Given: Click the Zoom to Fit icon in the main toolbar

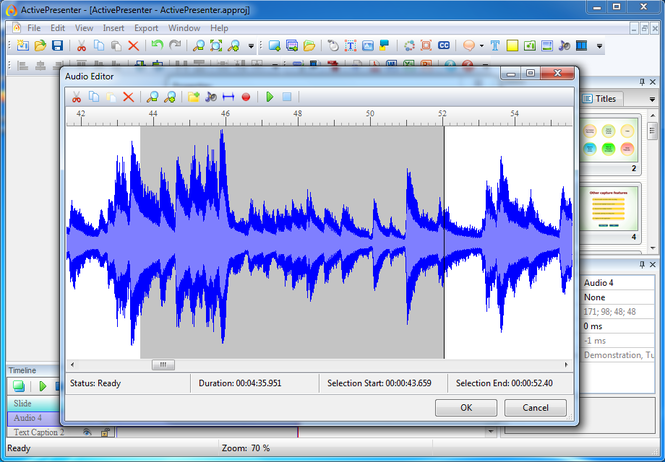Looking at the screenshot, I should (216, 45).
